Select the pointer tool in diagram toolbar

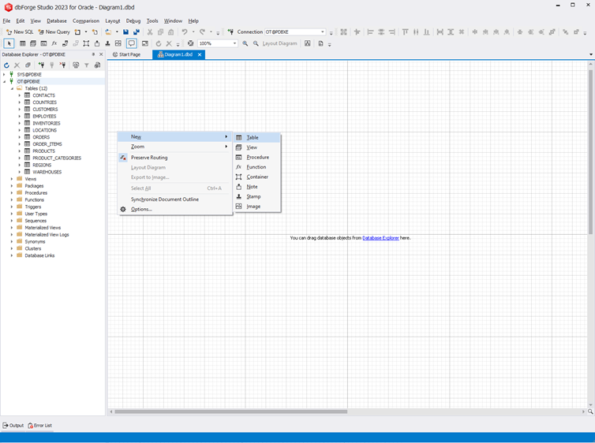(9, 44)
